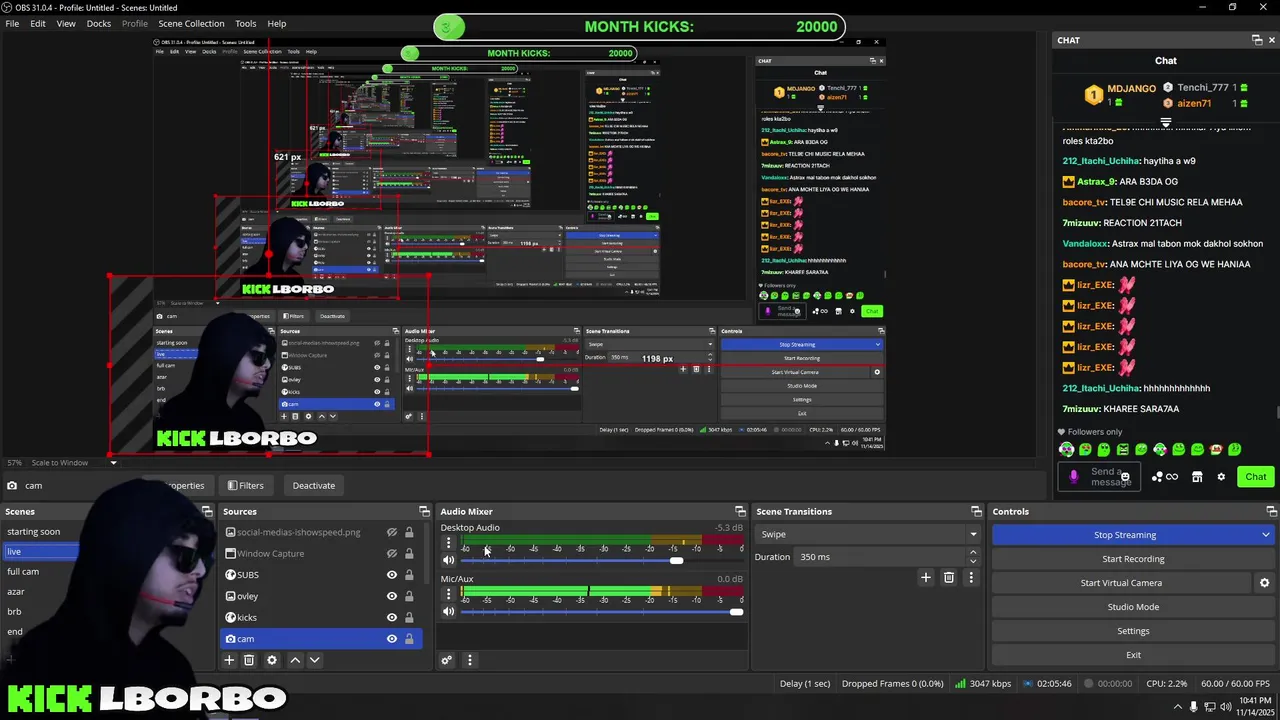Send message with green Chat button

point(1256,477)
